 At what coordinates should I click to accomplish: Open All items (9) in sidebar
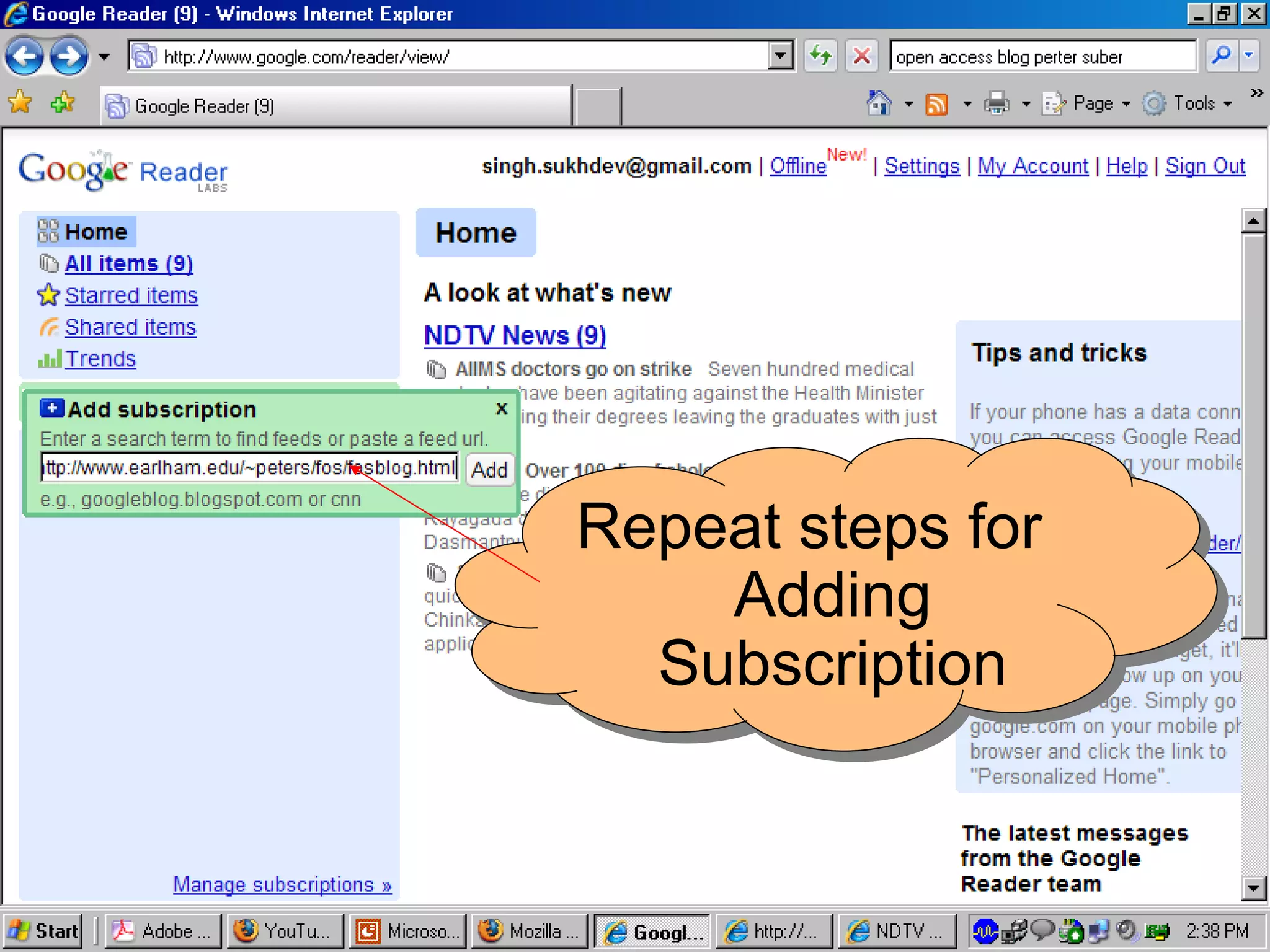point(129,264)
